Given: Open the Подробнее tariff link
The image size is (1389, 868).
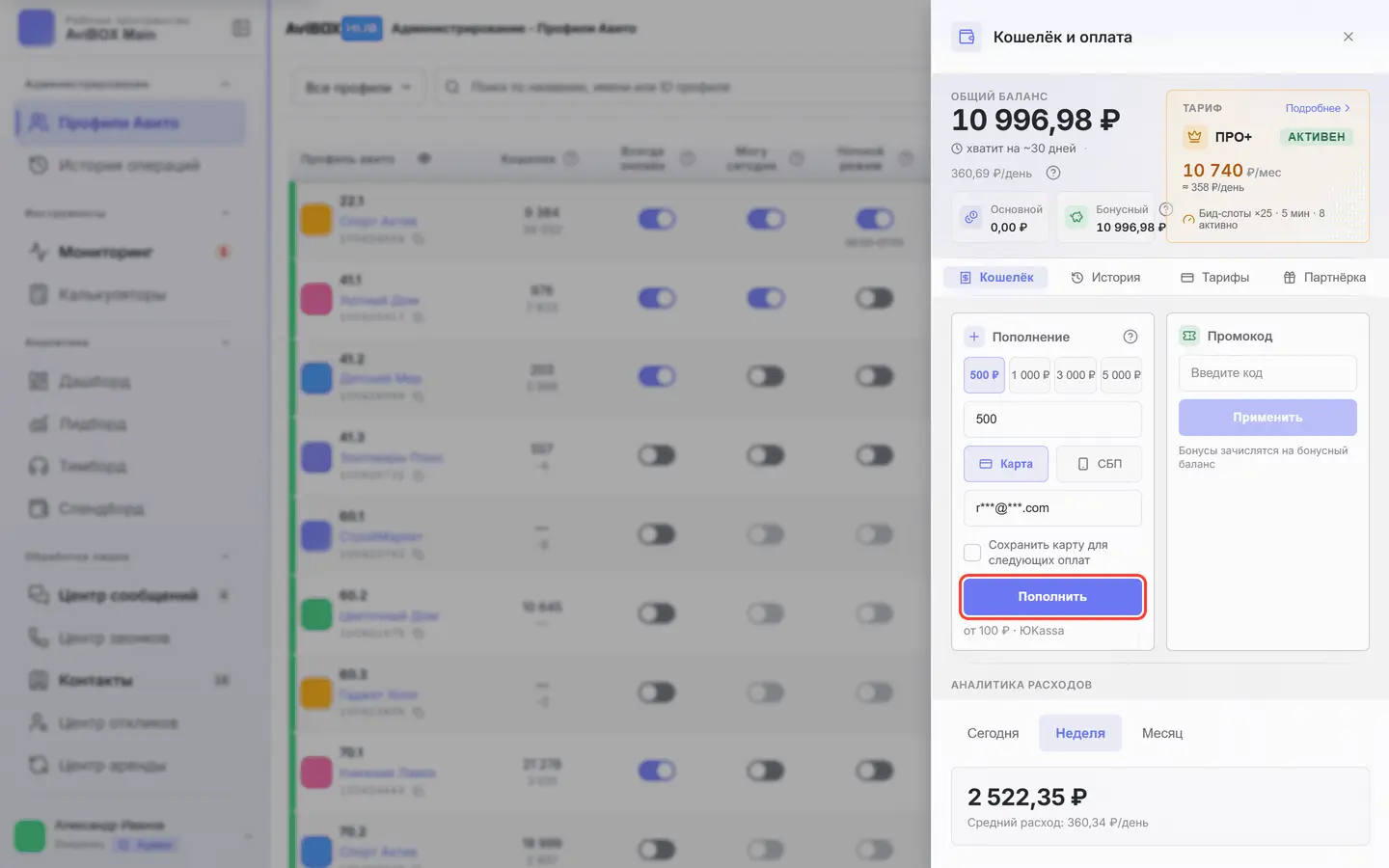Looking at the screenshot, I should [1318, 108].
